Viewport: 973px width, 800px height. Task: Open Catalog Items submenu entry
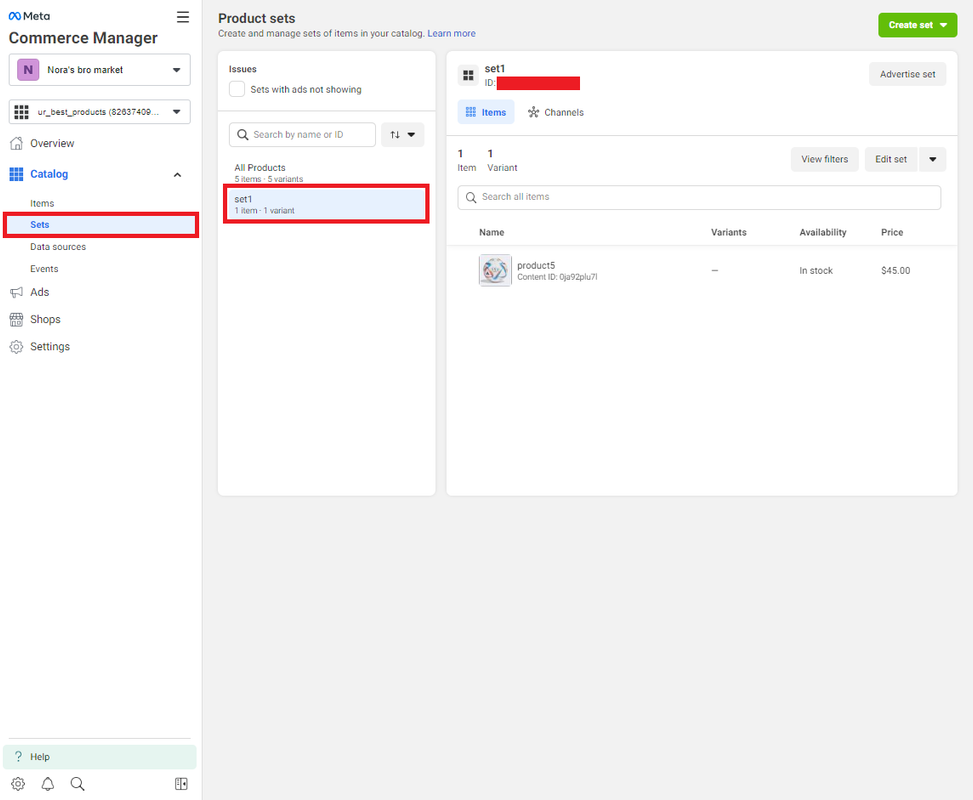42,204
